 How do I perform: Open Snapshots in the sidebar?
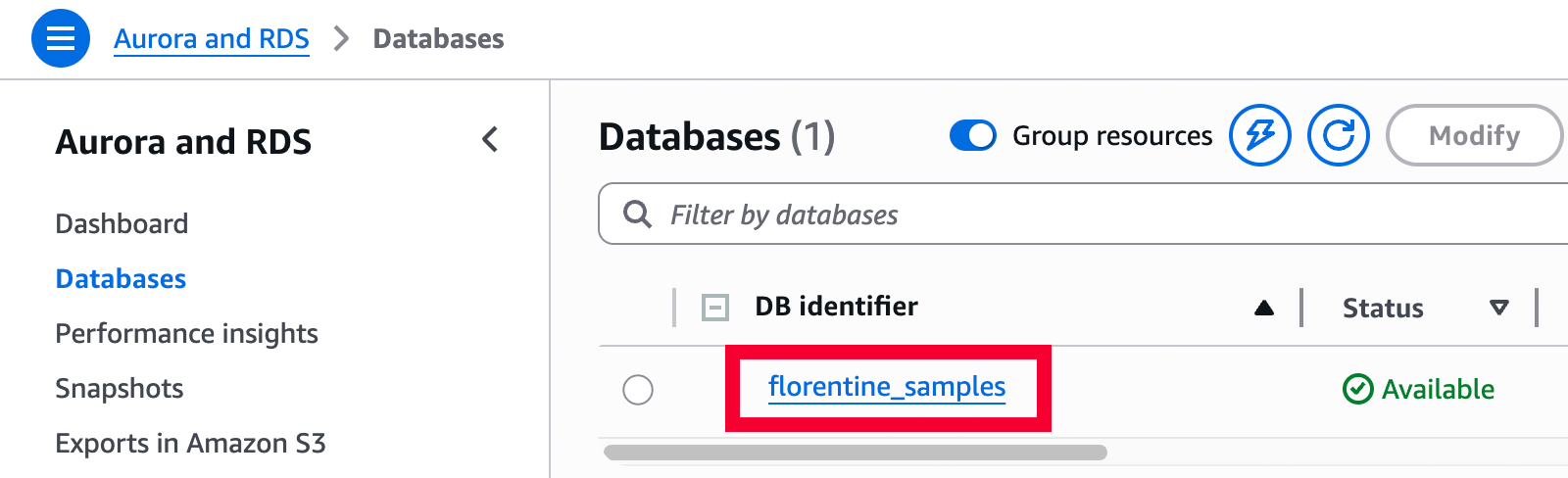120,388
